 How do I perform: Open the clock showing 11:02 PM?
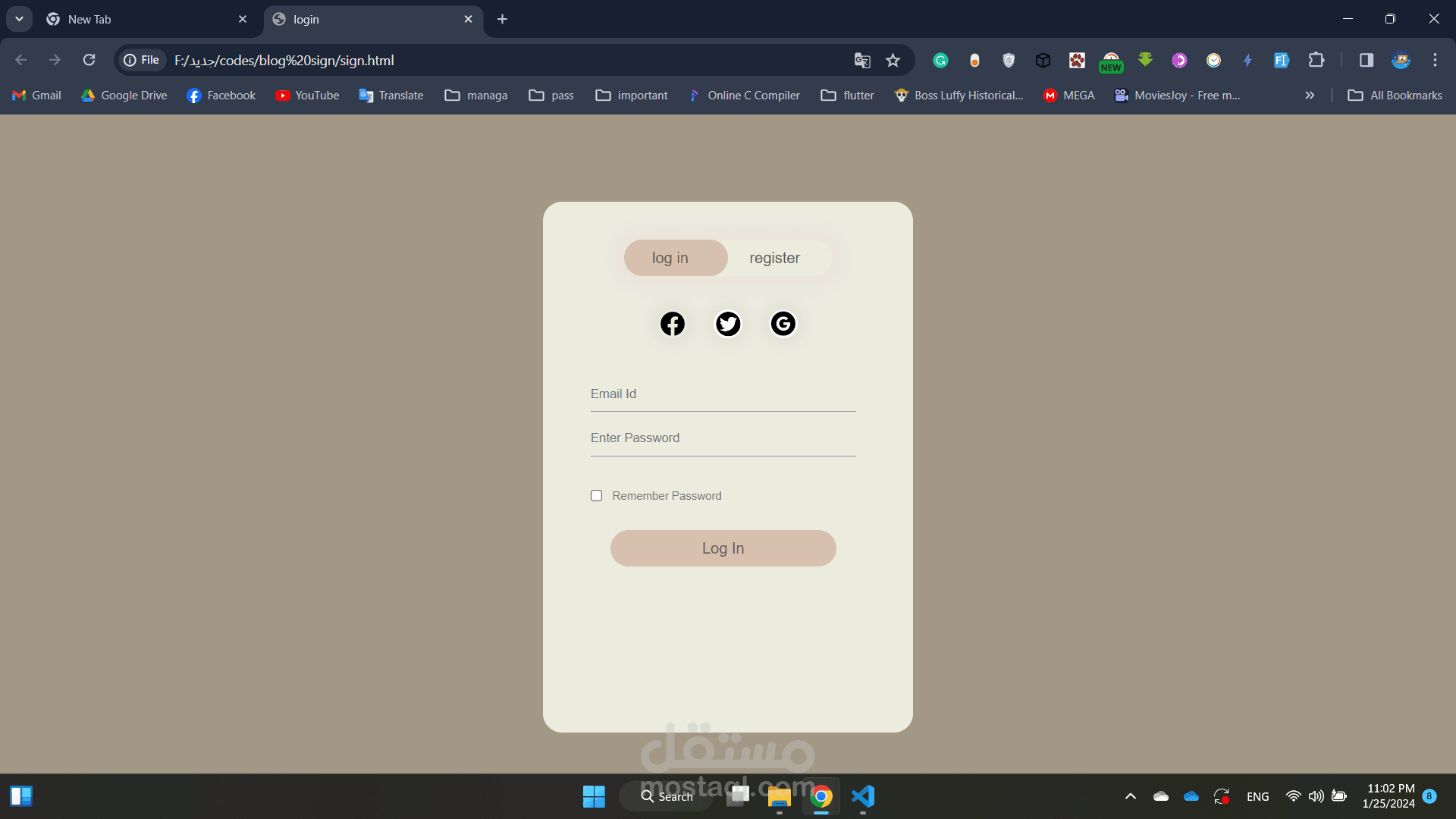(x=1388, y=796)
